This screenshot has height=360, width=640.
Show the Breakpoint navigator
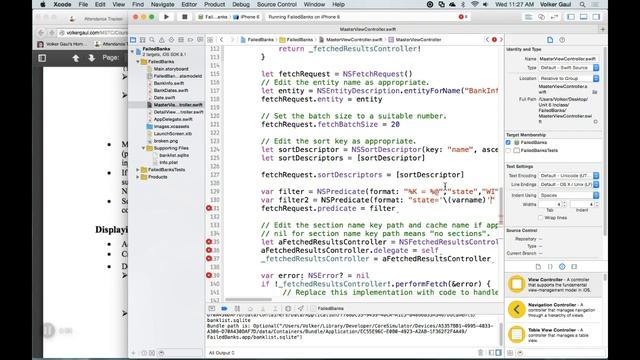pyautogui.click(x=190, y=40)
